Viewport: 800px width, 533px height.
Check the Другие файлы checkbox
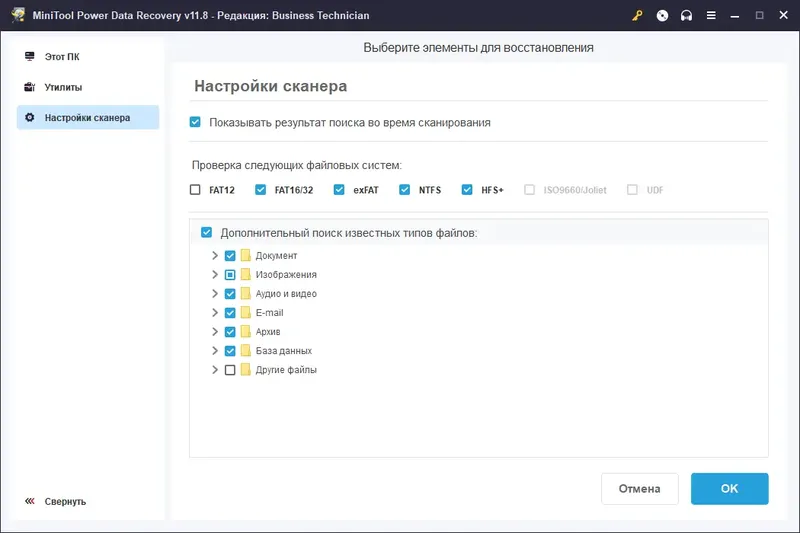pos(230,370)
